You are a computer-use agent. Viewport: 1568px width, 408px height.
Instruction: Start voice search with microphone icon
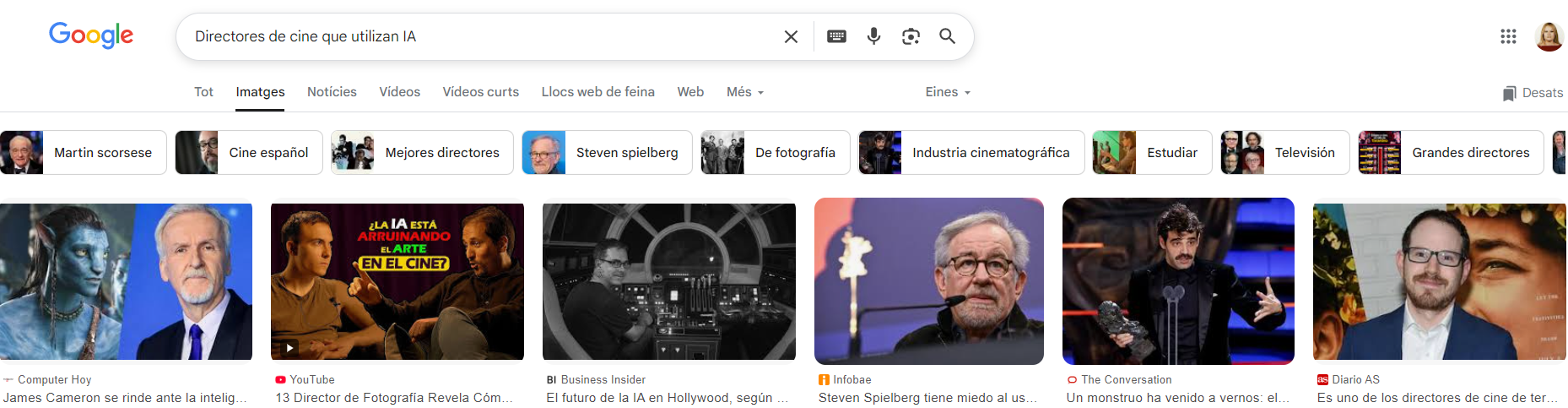[x=873, y=36]
